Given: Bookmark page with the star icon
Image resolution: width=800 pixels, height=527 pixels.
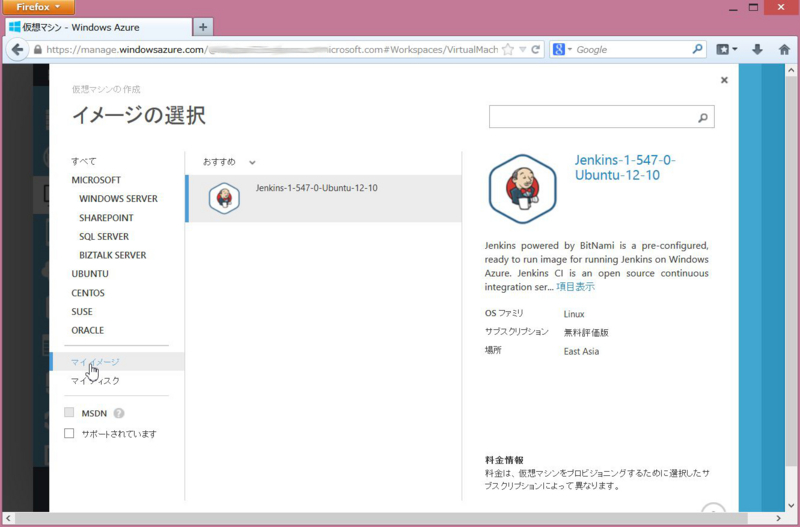Looking at the screenshot, I should click(x=508, y=49).
